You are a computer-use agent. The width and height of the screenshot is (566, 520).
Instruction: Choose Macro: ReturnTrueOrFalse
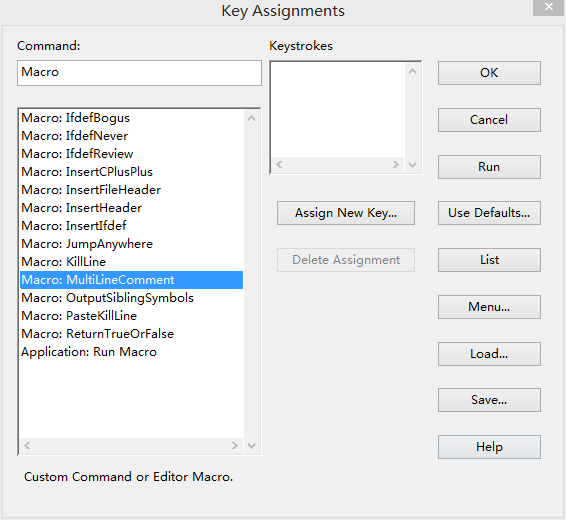pyautogui.click(x=131, y=334)
